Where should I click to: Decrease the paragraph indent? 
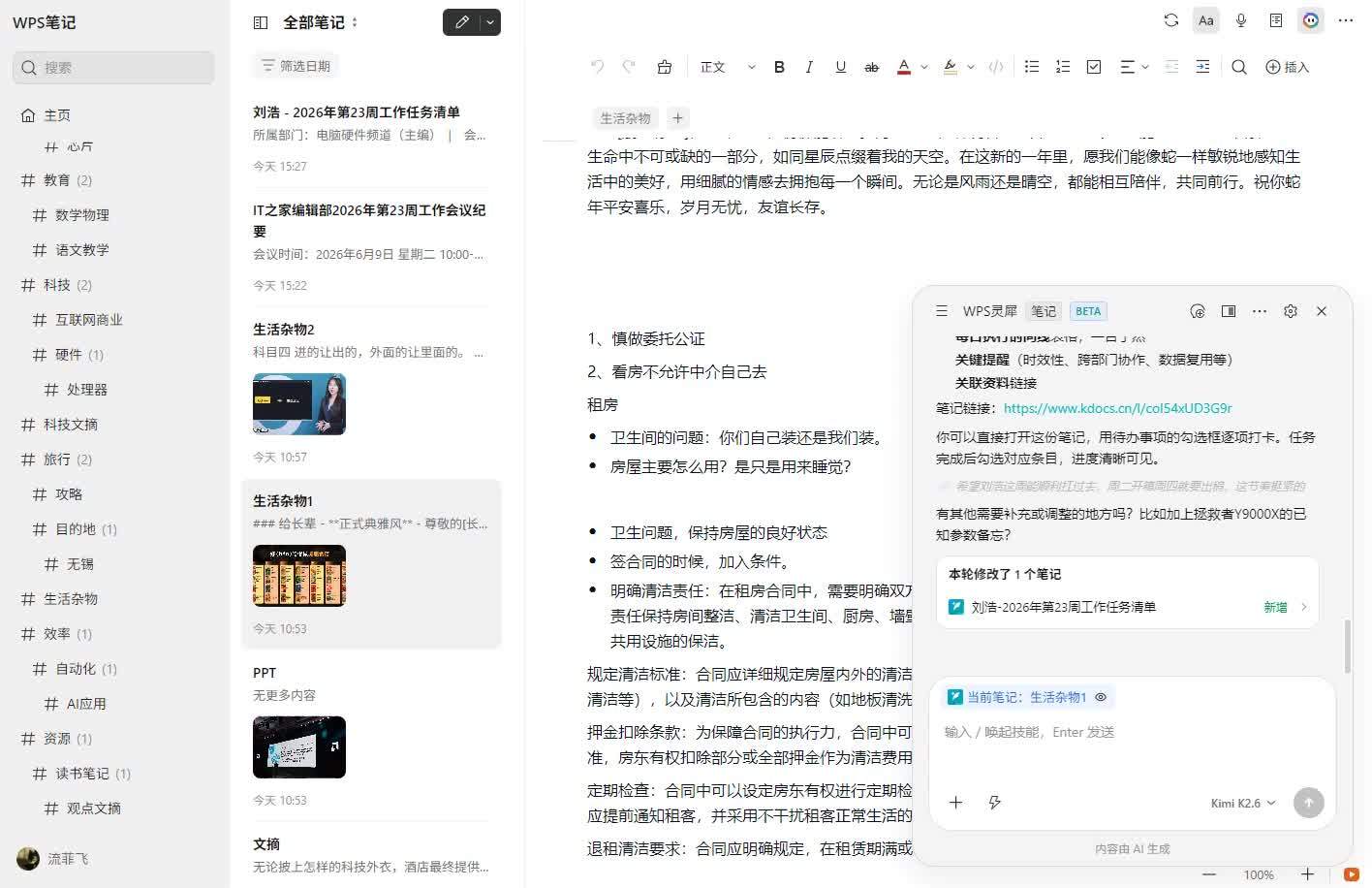click(x=1171, y=67)
